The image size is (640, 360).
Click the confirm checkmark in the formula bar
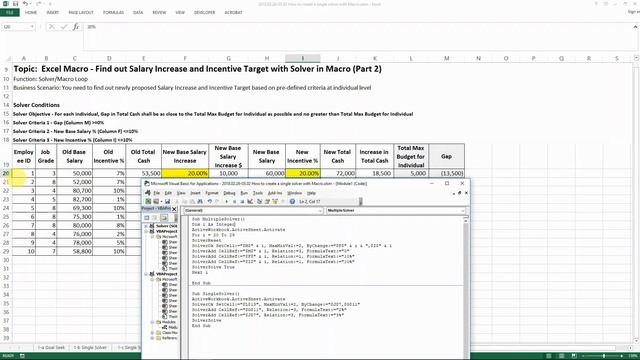[64, 27]
